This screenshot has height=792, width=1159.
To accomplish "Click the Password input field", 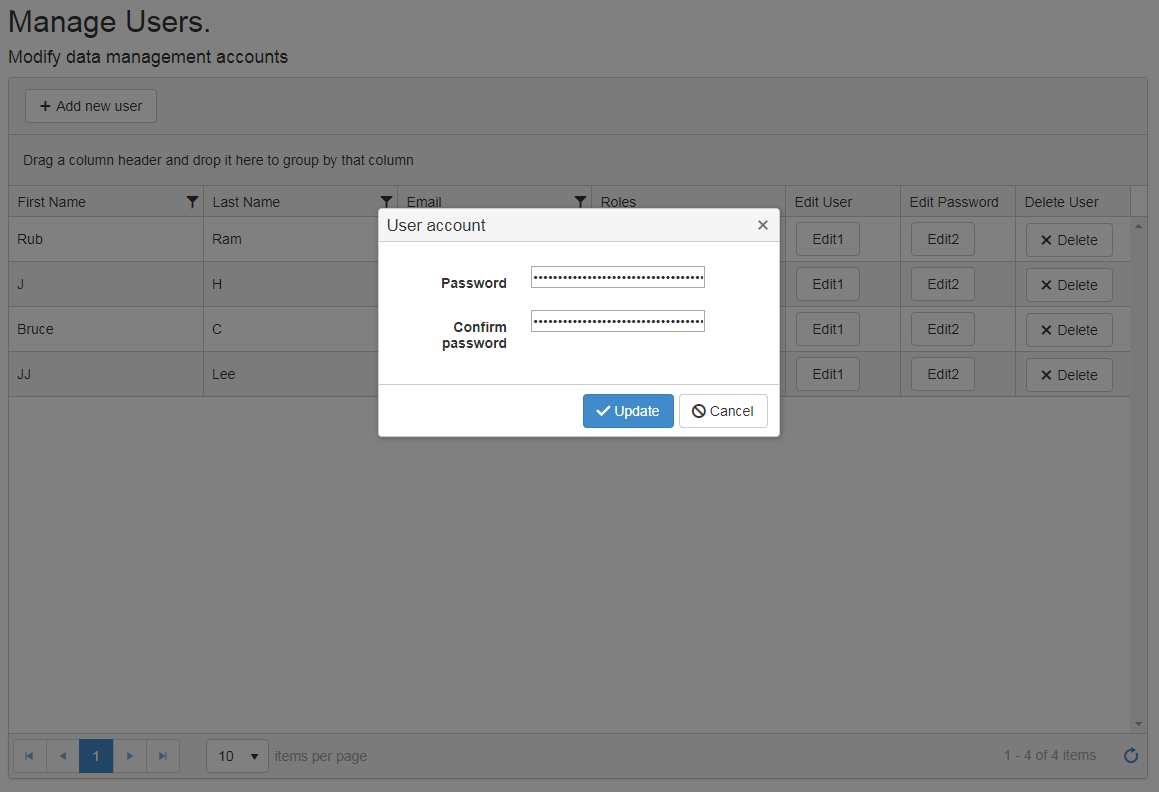I will pos(617,277).
